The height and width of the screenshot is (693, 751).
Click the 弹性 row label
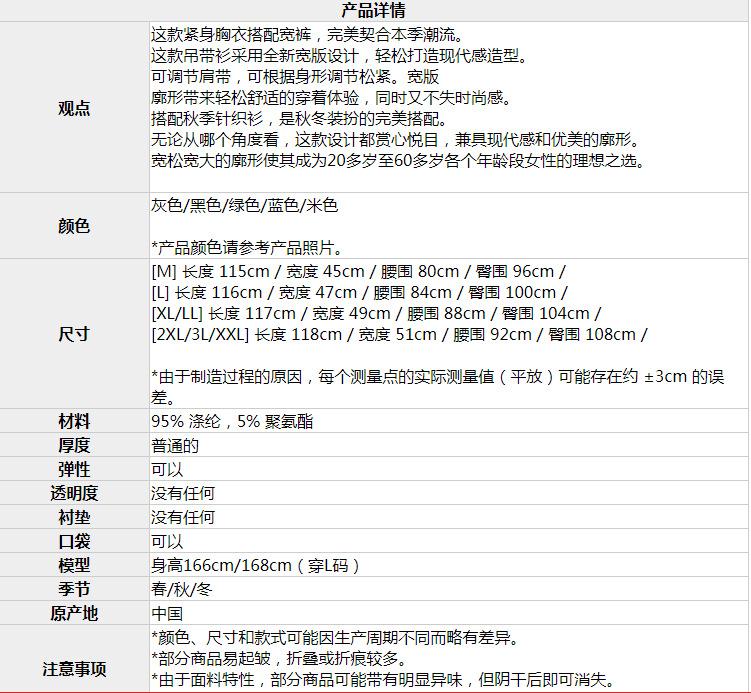pos(74,469)
